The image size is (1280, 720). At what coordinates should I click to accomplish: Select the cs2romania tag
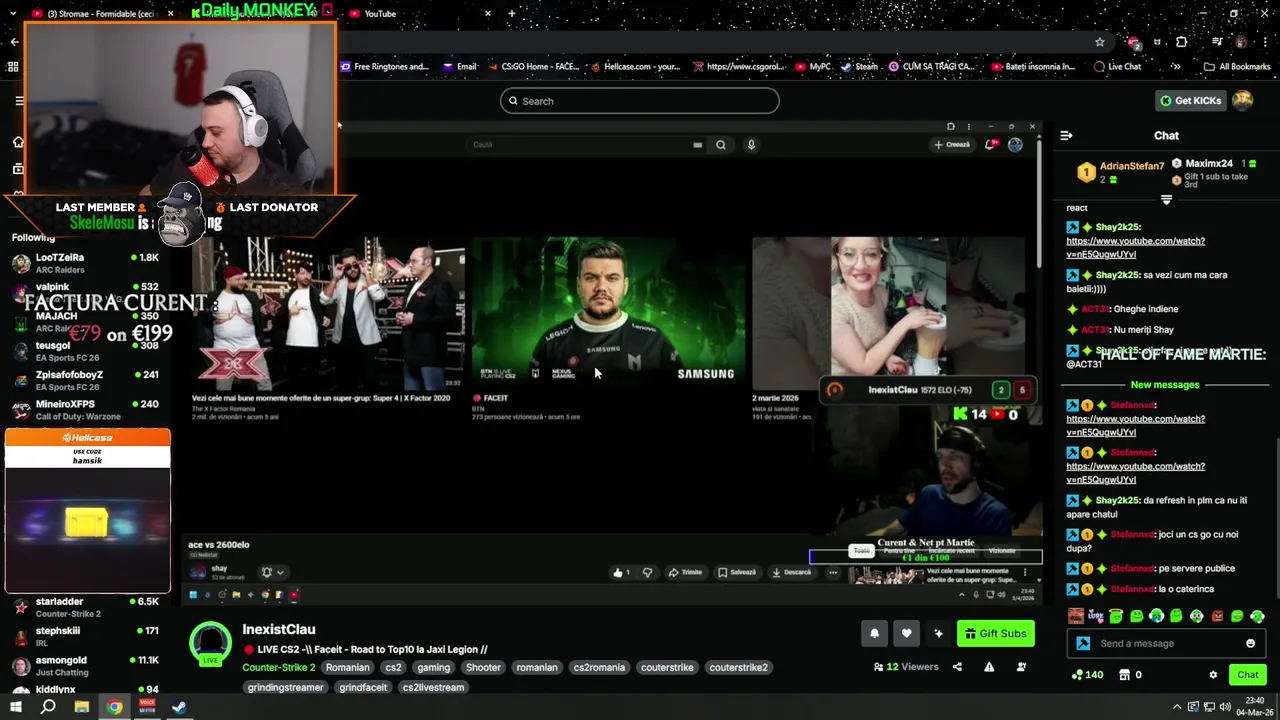tap(599, 667)
